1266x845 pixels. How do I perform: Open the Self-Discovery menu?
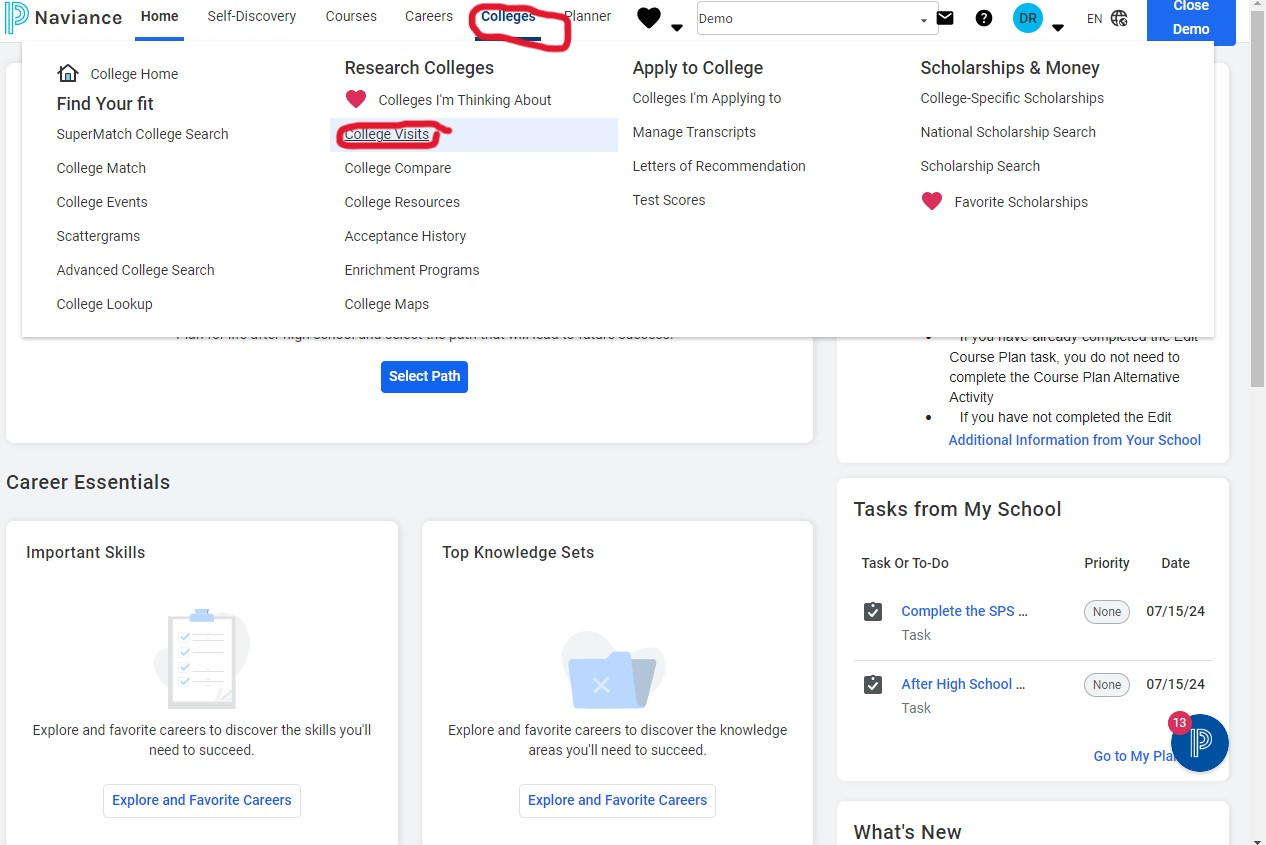pos(252,17)
